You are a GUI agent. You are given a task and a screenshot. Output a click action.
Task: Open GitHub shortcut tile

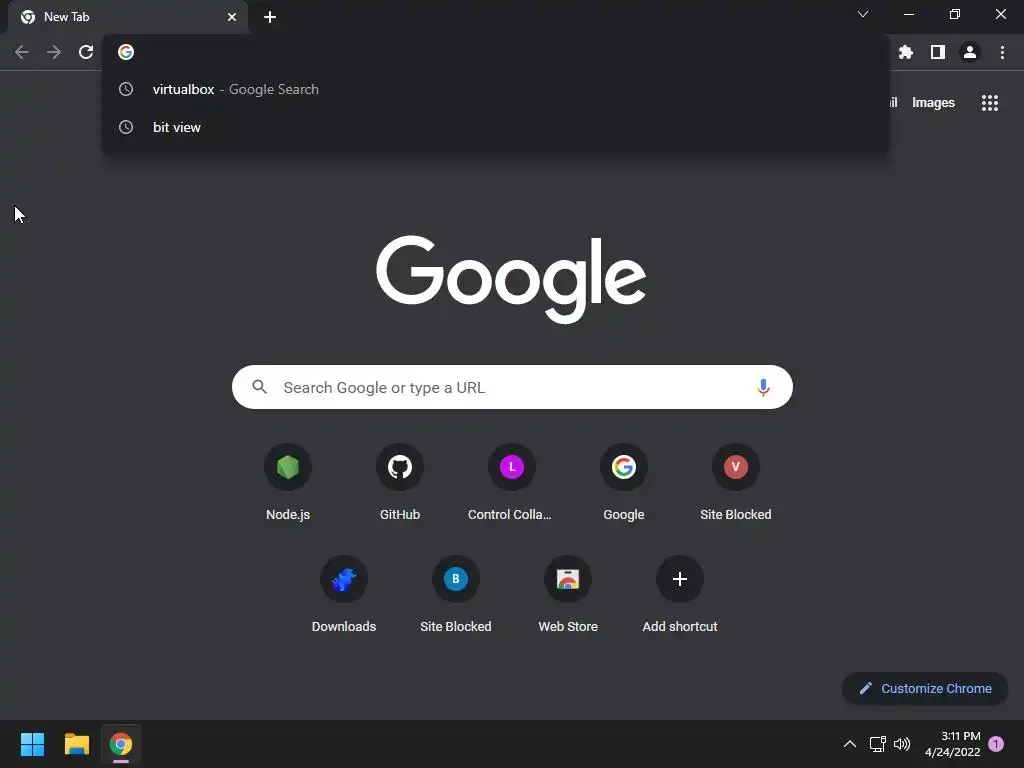400,482
